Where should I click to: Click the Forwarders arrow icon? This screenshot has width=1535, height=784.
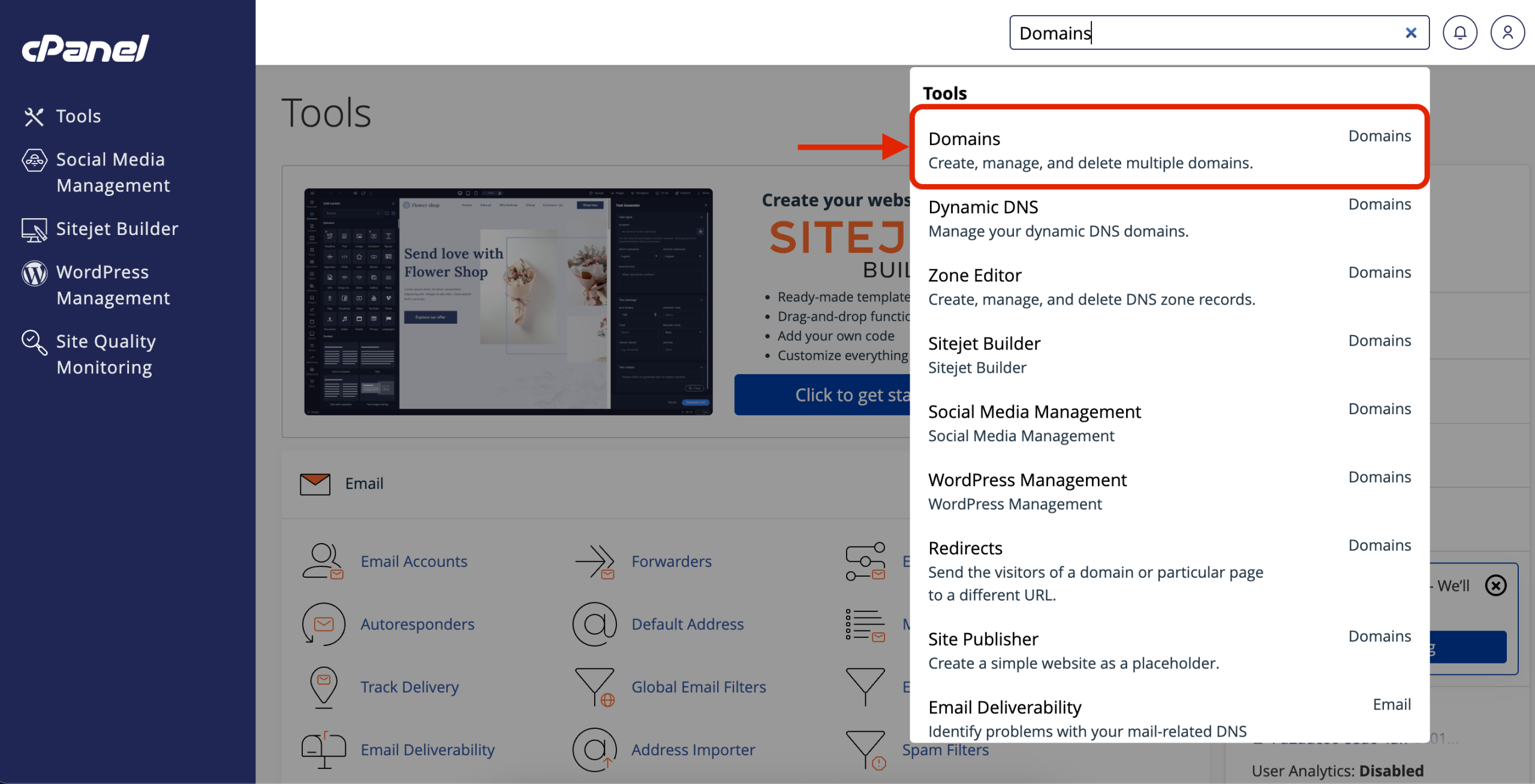[594, 561]
